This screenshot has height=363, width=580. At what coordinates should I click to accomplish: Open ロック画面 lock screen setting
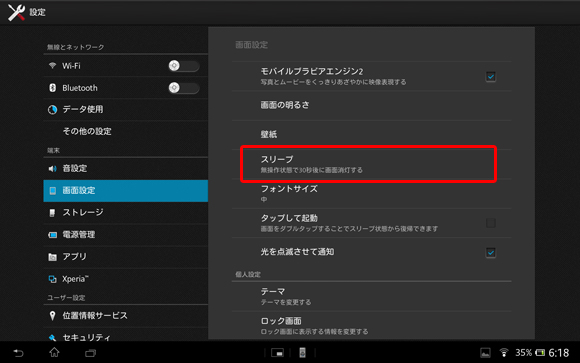(x=371, y=326)
